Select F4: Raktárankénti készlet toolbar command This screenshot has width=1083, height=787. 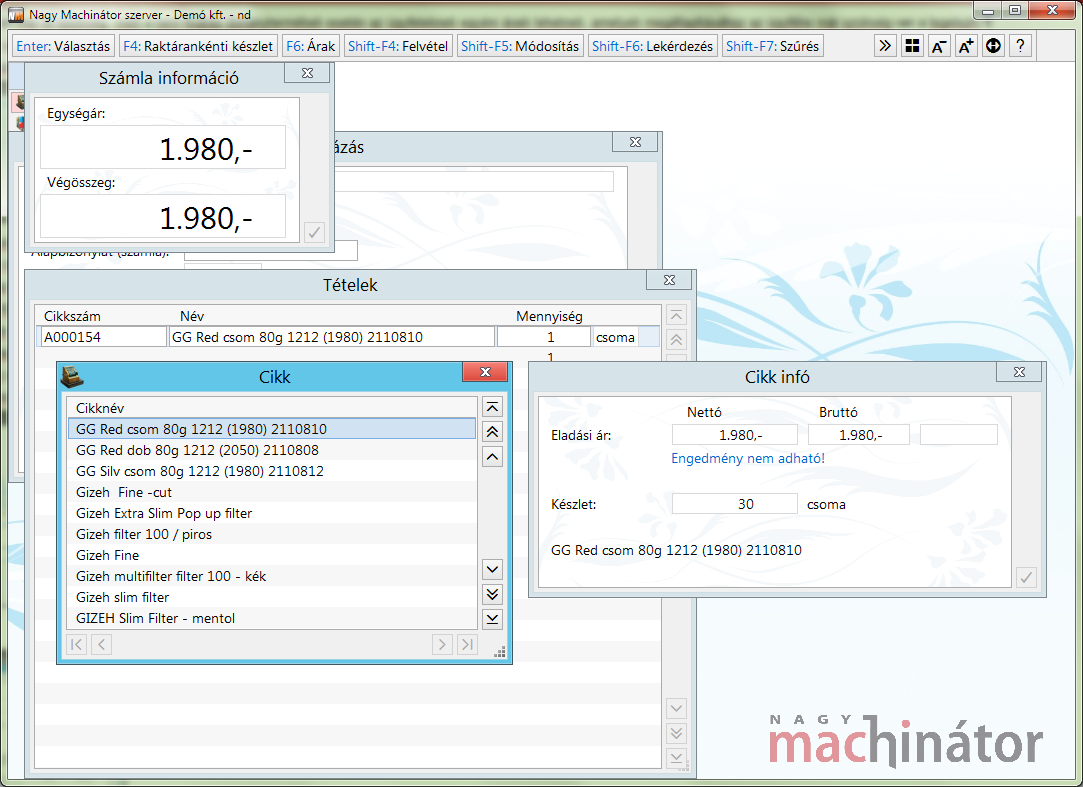(x=198, y=46)
